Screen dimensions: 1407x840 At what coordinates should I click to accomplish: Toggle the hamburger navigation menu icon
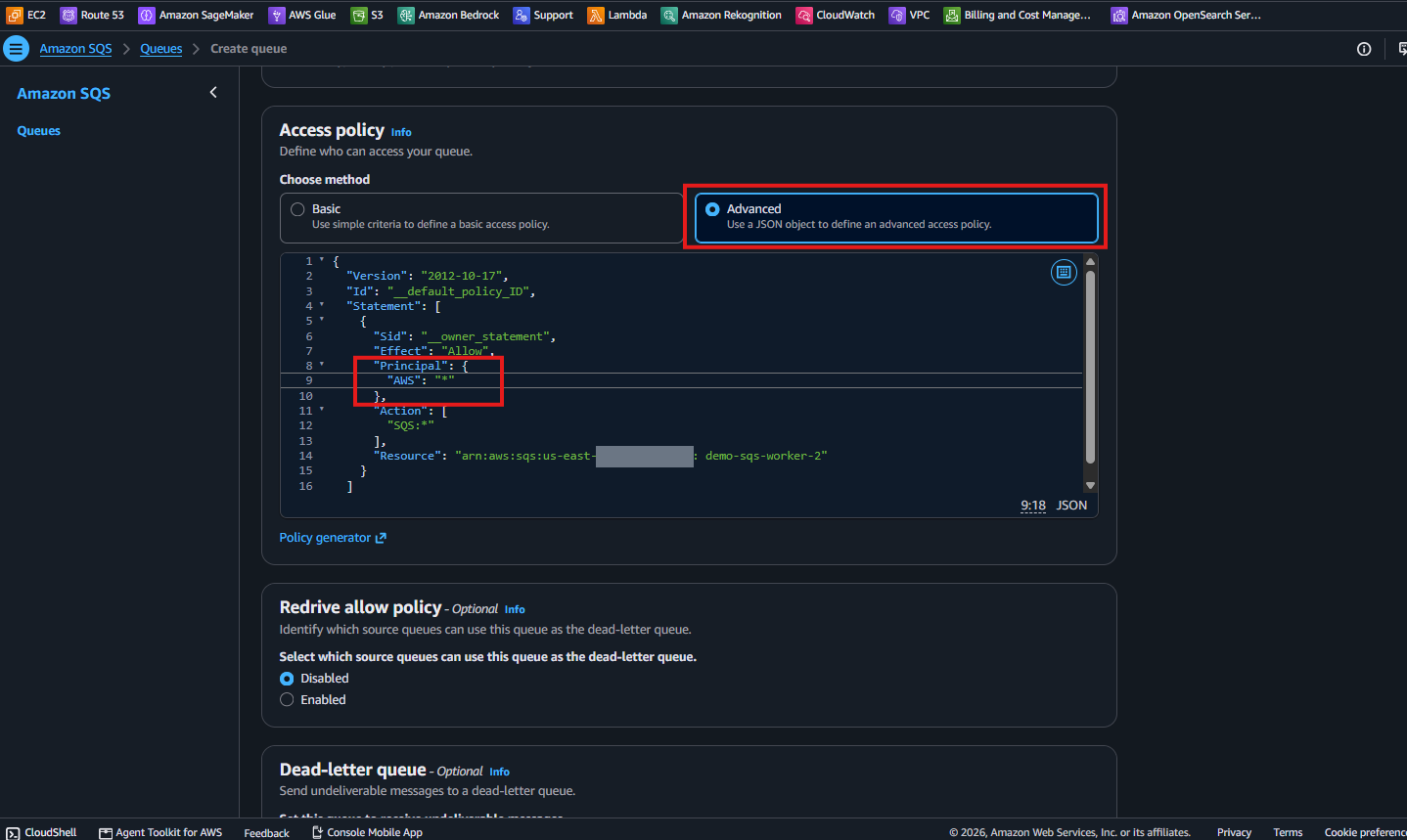16,48
